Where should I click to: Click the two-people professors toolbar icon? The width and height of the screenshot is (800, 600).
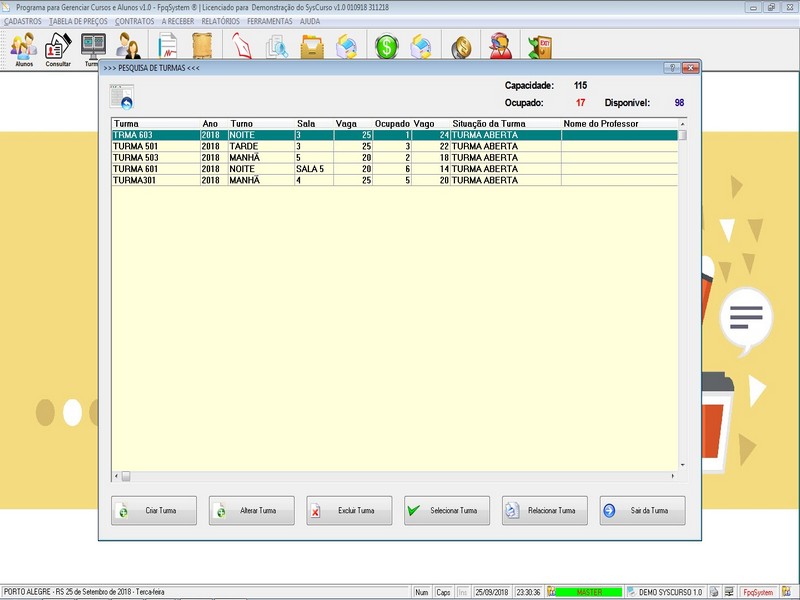coord(128,46)
